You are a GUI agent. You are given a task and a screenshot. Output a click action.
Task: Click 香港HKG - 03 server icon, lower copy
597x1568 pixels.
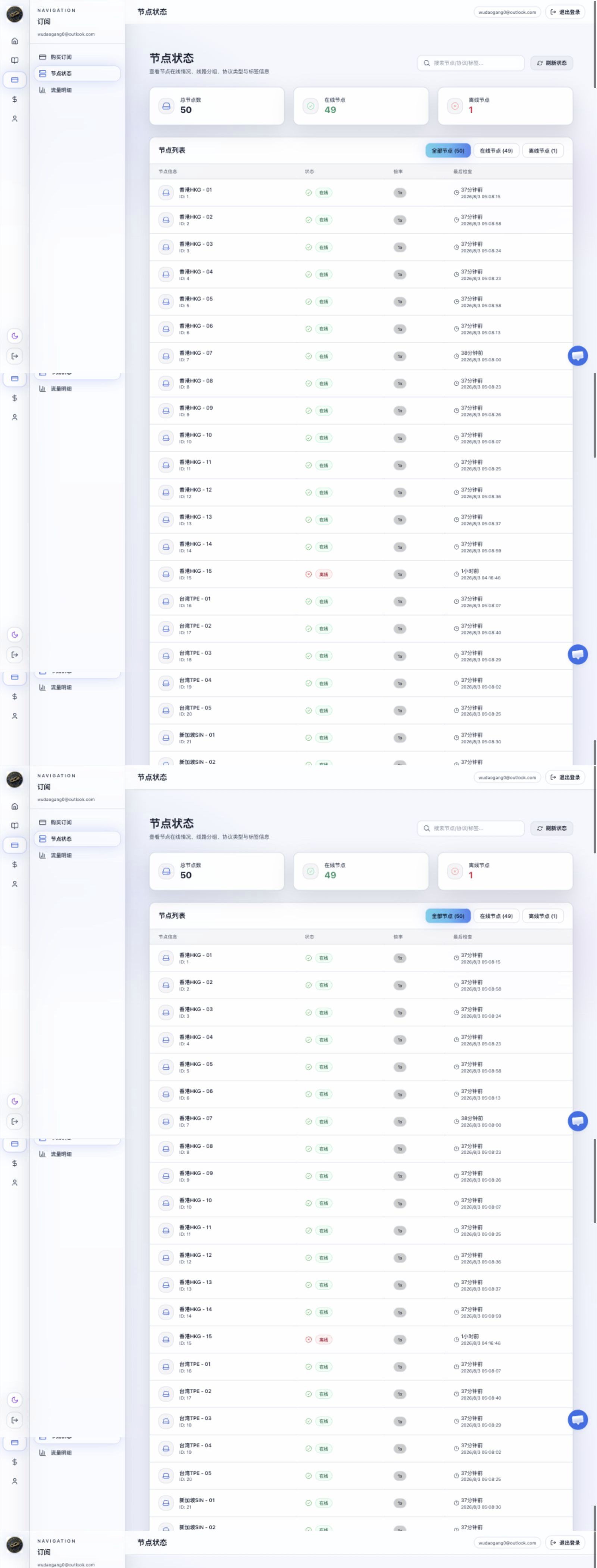pyautogui.click(x=166, y=1012)
